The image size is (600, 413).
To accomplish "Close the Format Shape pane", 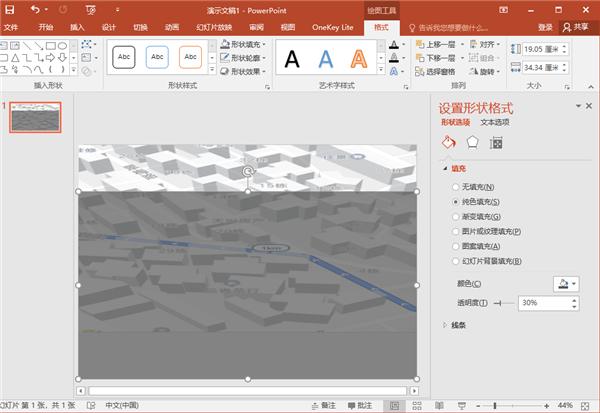I will tap(589, 106).
